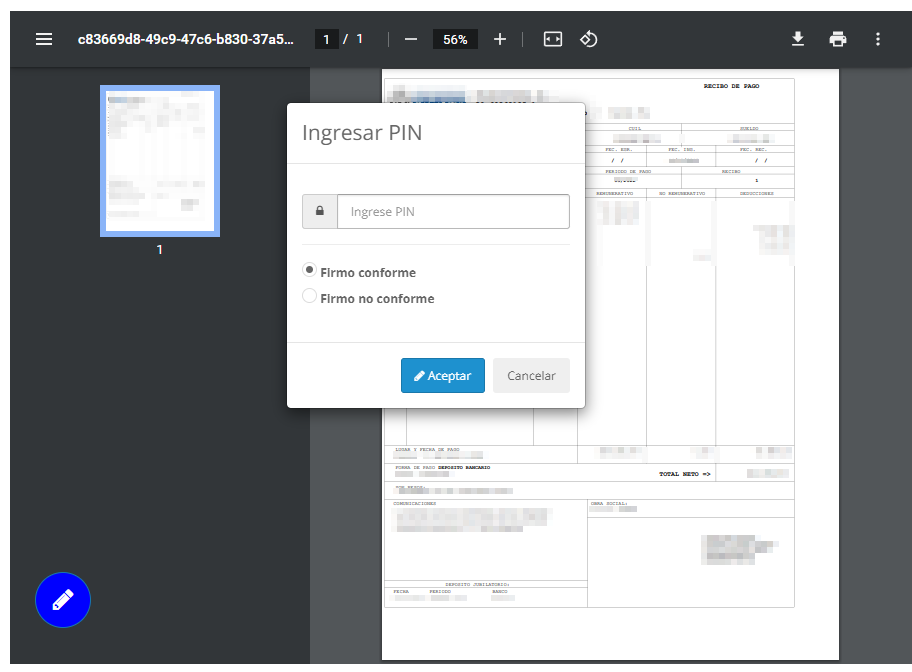Click the Ingresar PIN dialog heading
Image resolution: width=912 pixels, height=672 pixels.
tap(362, 133)
